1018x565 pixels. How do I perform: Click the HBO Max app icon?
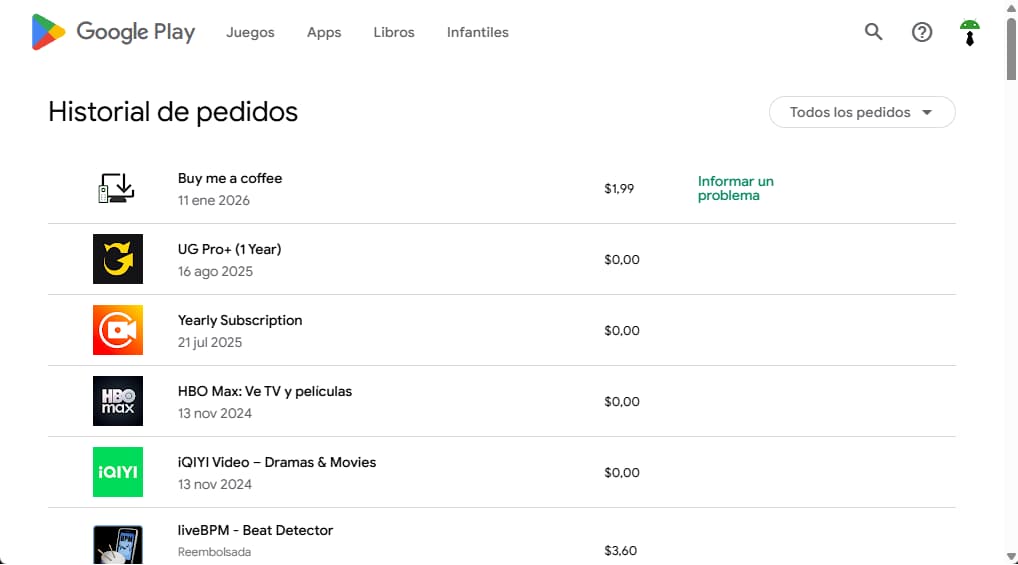[x=118, y=401]
